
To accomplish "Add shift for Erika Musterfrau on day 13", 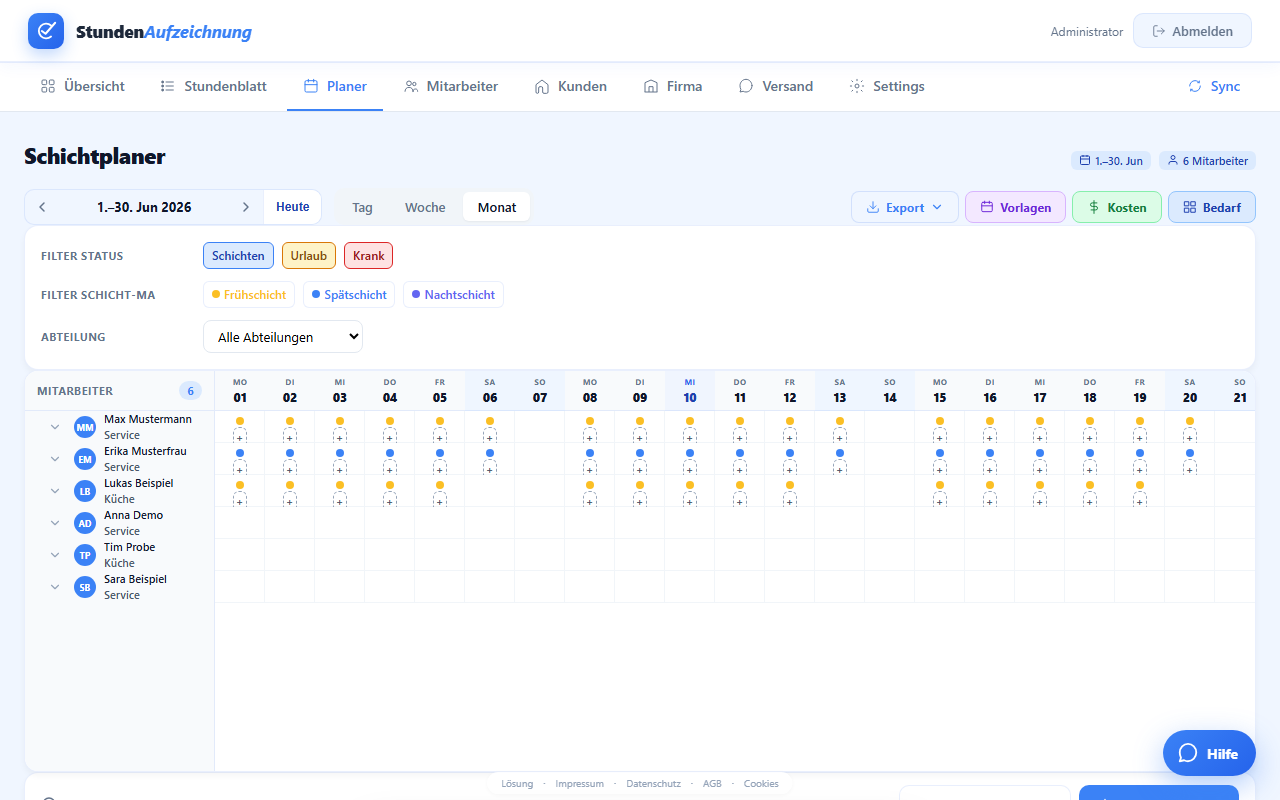I will pos(840,469).
